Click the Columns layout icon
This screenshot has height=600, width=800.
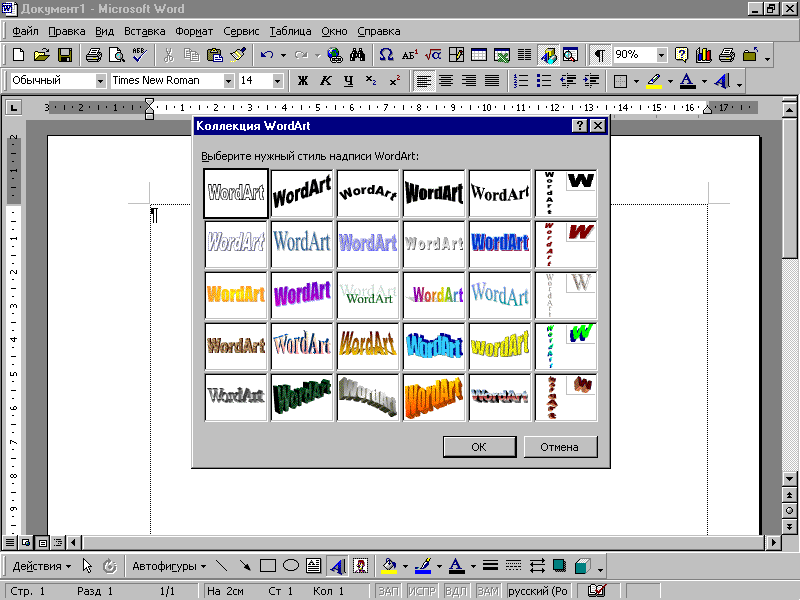[x=524, y=55]
